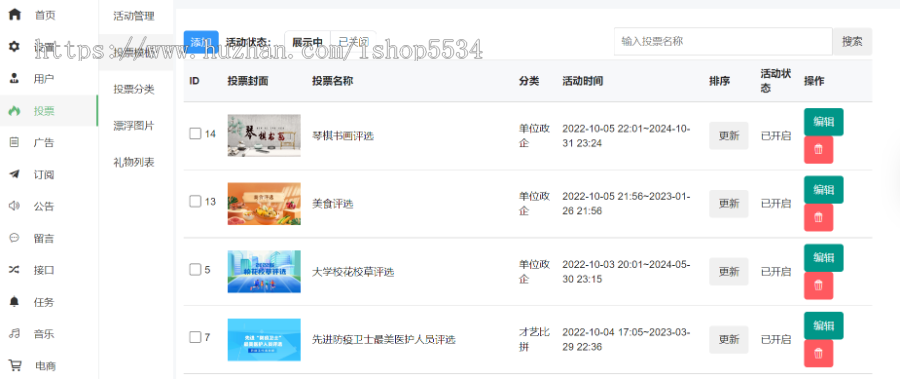Switch to the 展示中 status tab
Viewport: 900px width, 379px height.
[308, 42]
